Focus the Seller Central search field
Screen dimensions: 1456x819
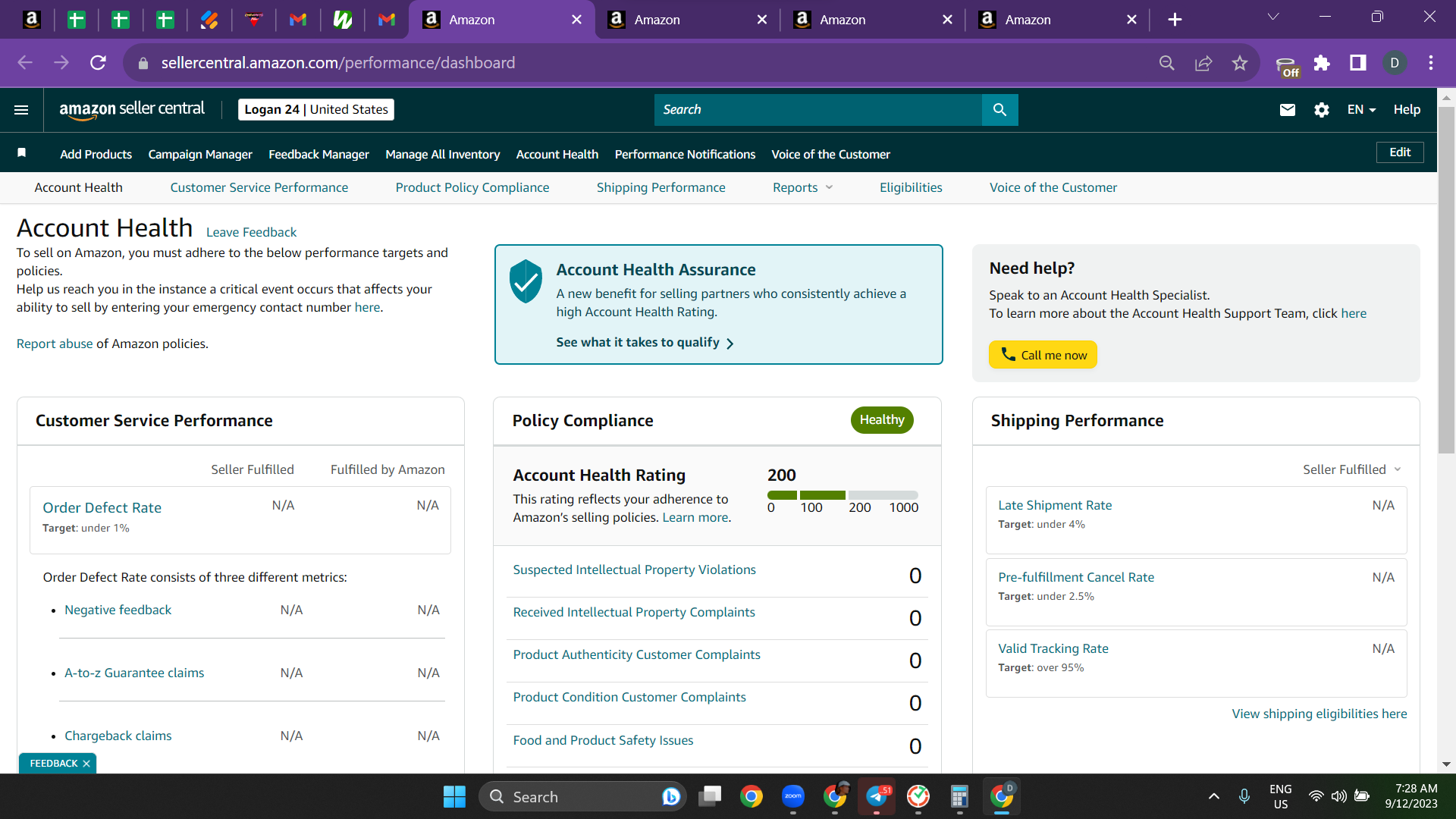[818, 110]
